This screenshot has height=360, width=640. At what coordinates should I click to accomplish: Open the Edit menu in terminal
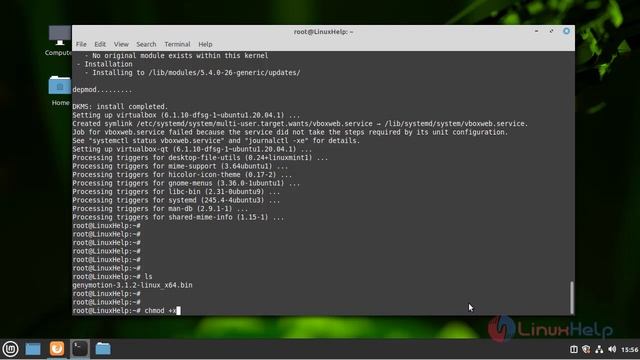point(100,44)
